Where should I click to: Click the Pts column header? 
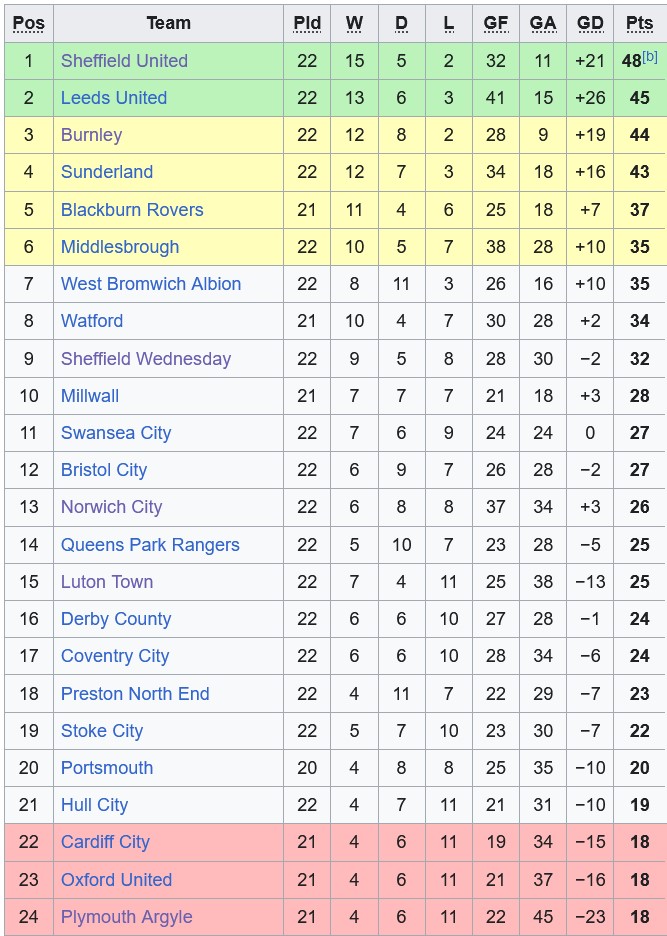pyautogui.click(x=639, y=23)
